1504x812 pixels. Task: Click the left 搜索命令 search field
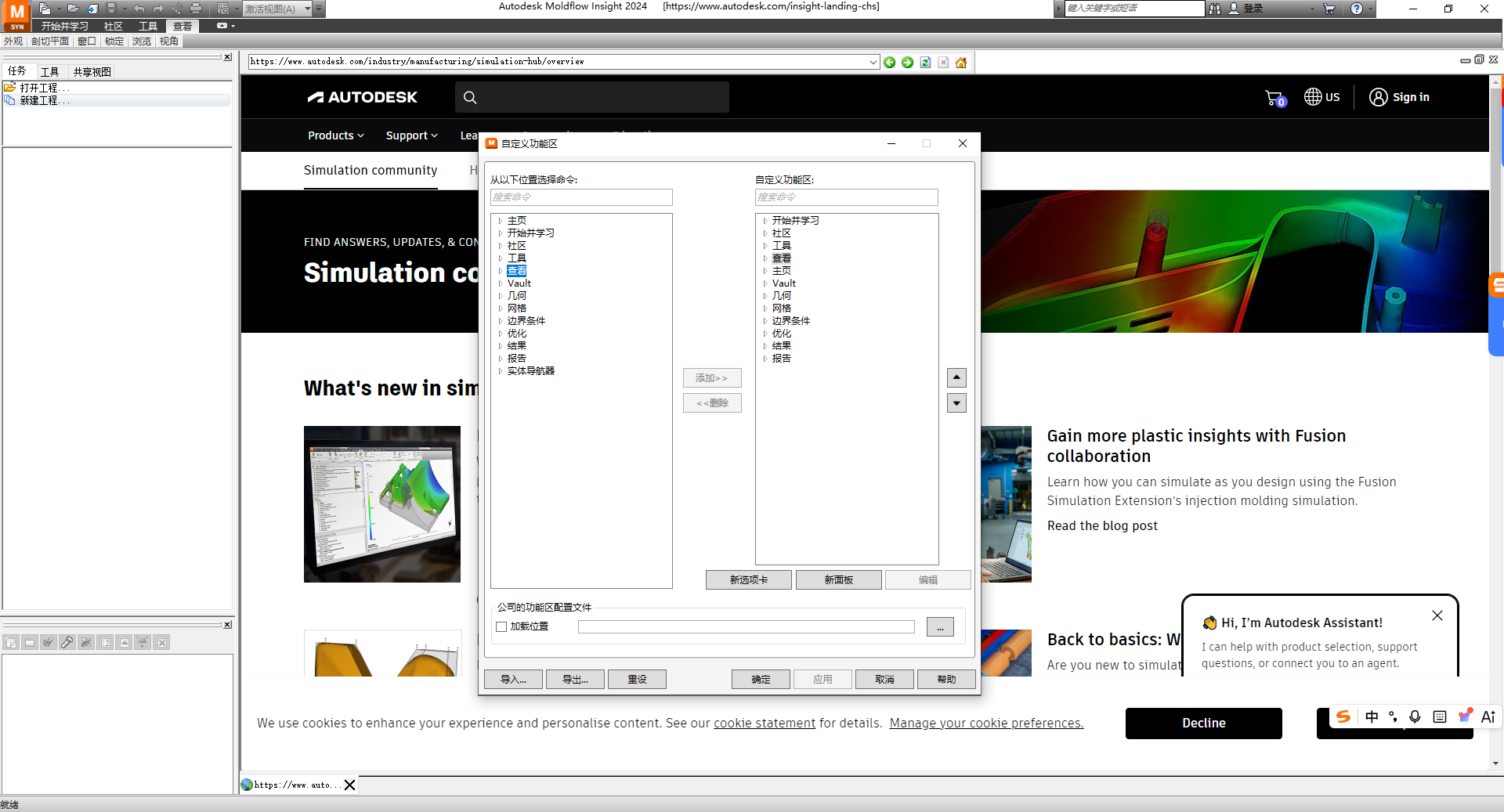(580, 197)
